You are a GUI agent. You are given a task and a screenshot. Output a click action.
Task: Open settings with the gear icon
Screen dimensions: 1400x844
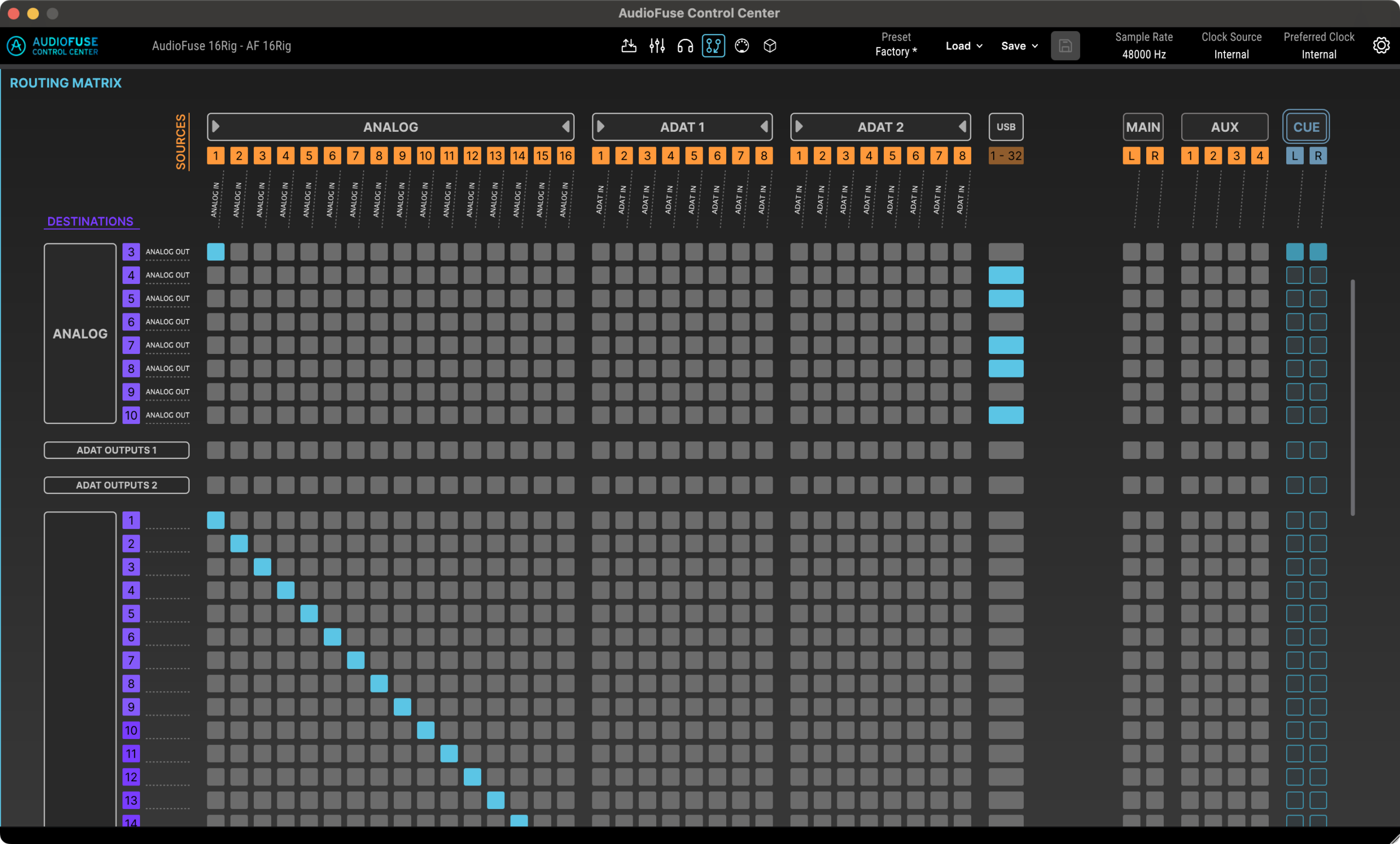click(x=1381, y=45)
